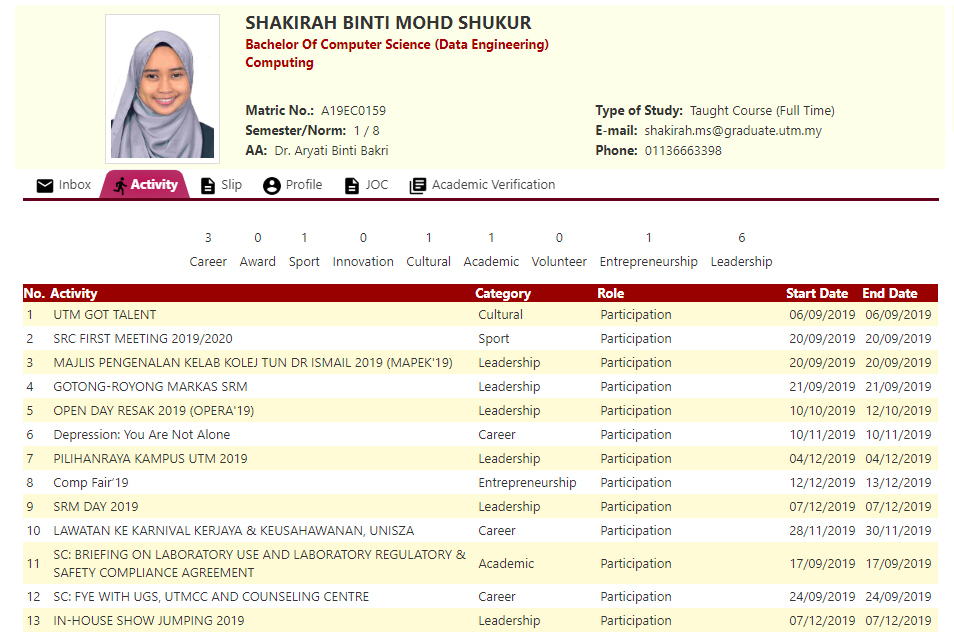The image size is (954, 636).
Task: Click the UTM GOT TALENT activity row
Action: [x=105, y=315]
